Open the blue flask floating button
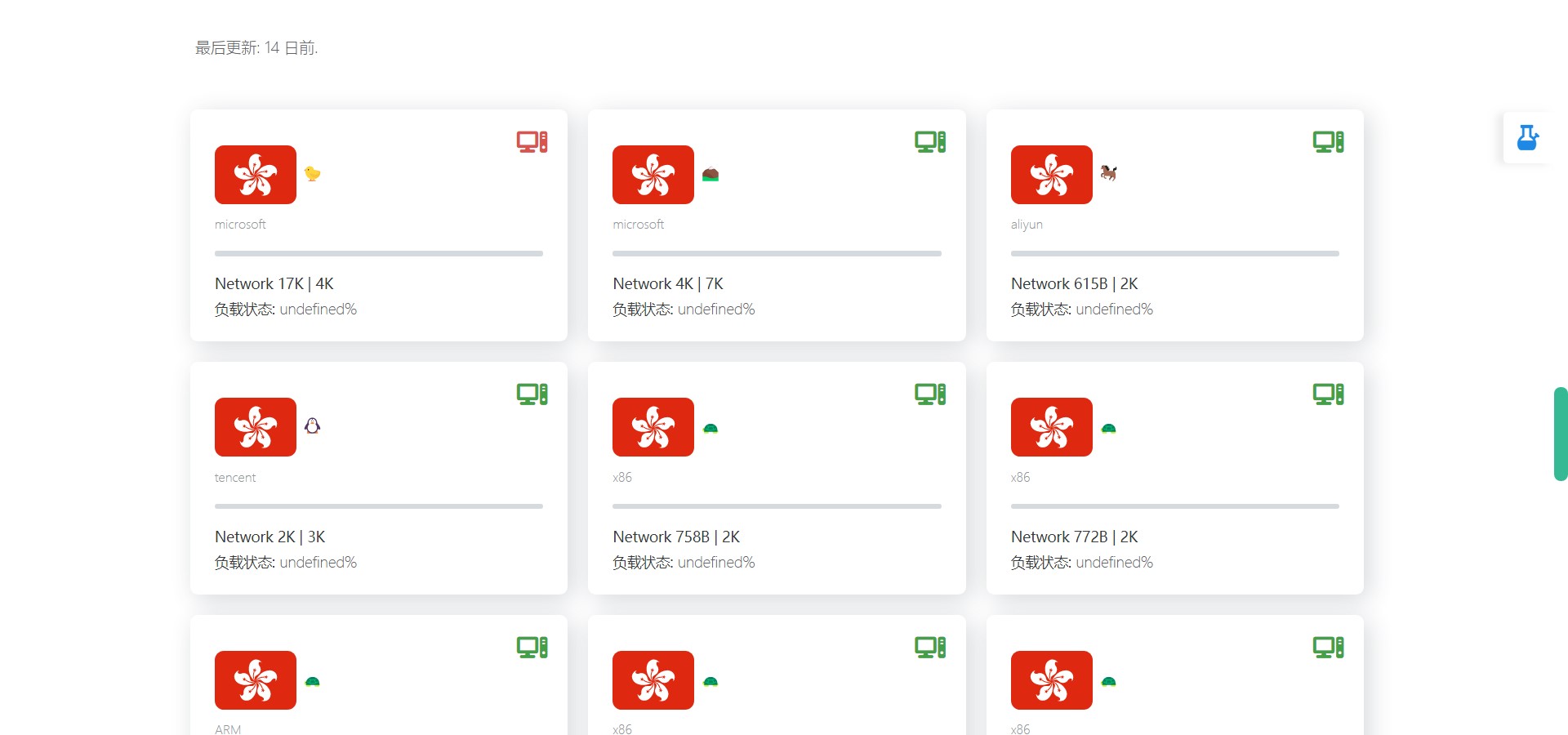This screenshot has width=1568, height=735. click(x=1527, y=137)
